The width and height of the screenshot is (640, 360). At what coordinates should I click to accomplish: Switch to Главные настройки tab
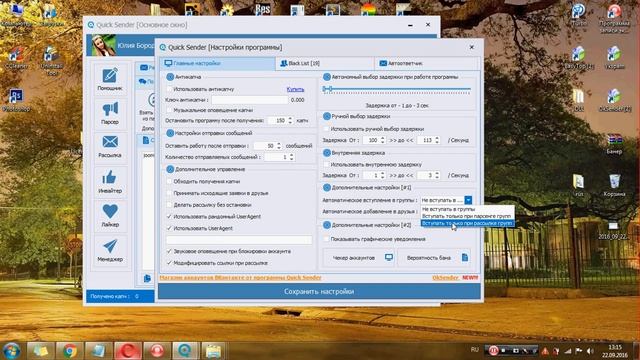tap(218, 63)
